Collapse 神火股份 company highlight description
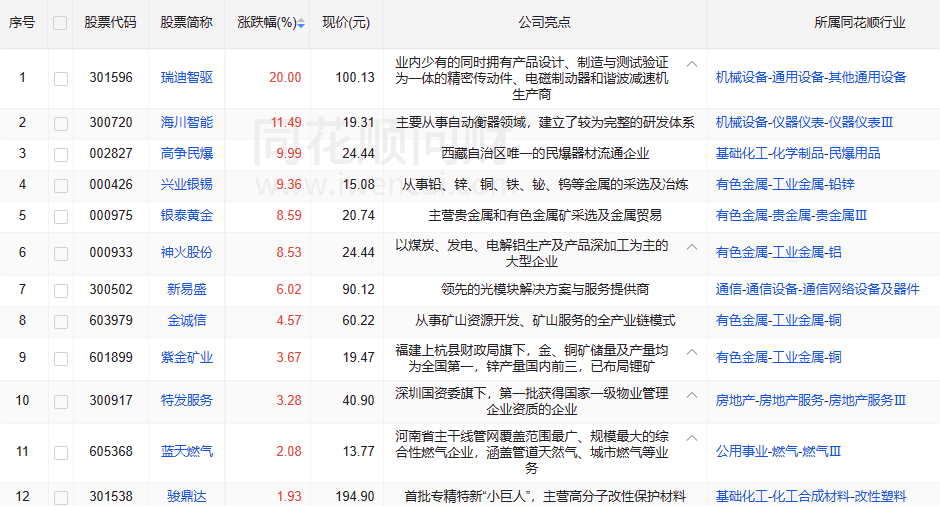Screen dimensions: 940x506 click(692, 246)
